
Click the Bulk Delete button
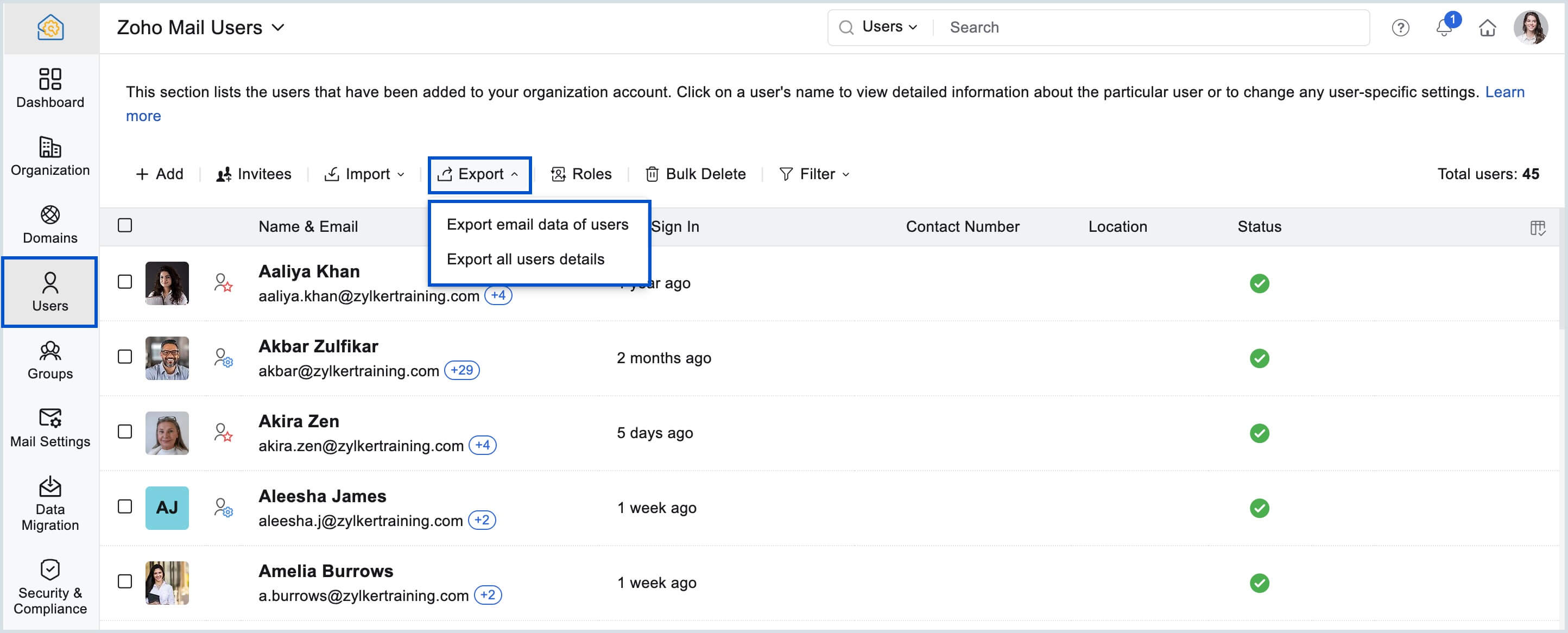(x=695, y=174)
